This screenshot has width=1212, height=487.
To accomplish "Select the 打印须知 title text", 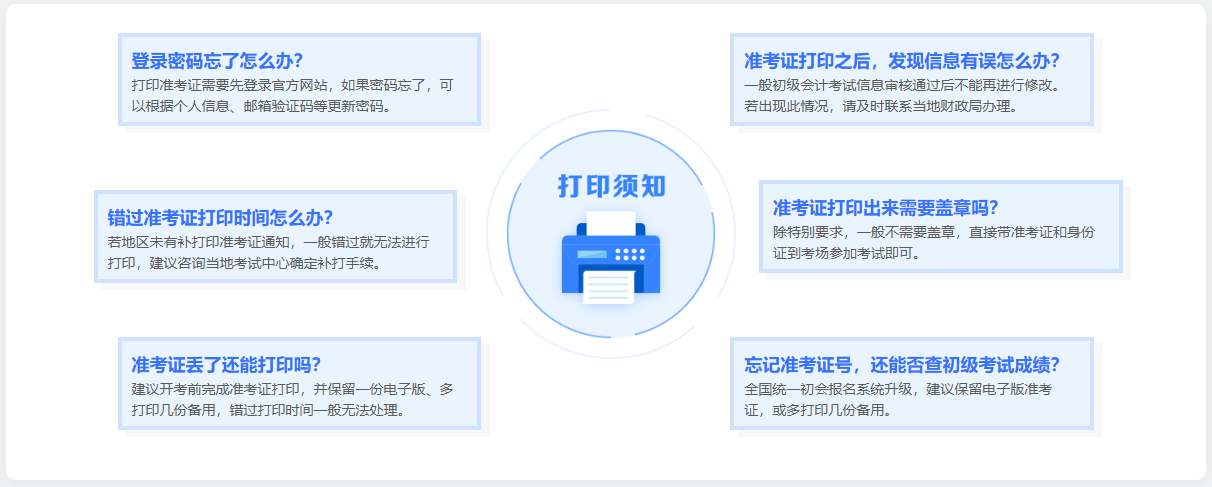I will [610, 186].
